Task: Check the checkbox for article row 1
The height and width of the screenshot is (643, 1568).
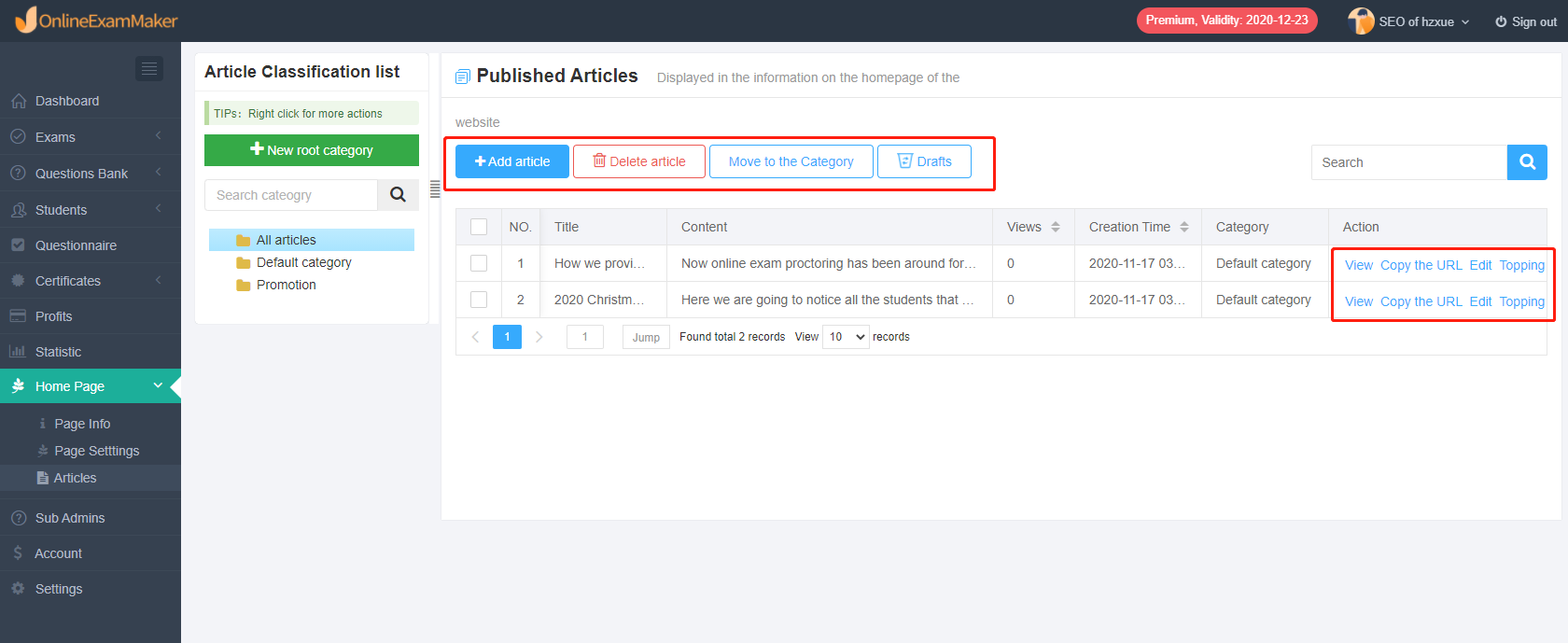Action: coord(479,263)
